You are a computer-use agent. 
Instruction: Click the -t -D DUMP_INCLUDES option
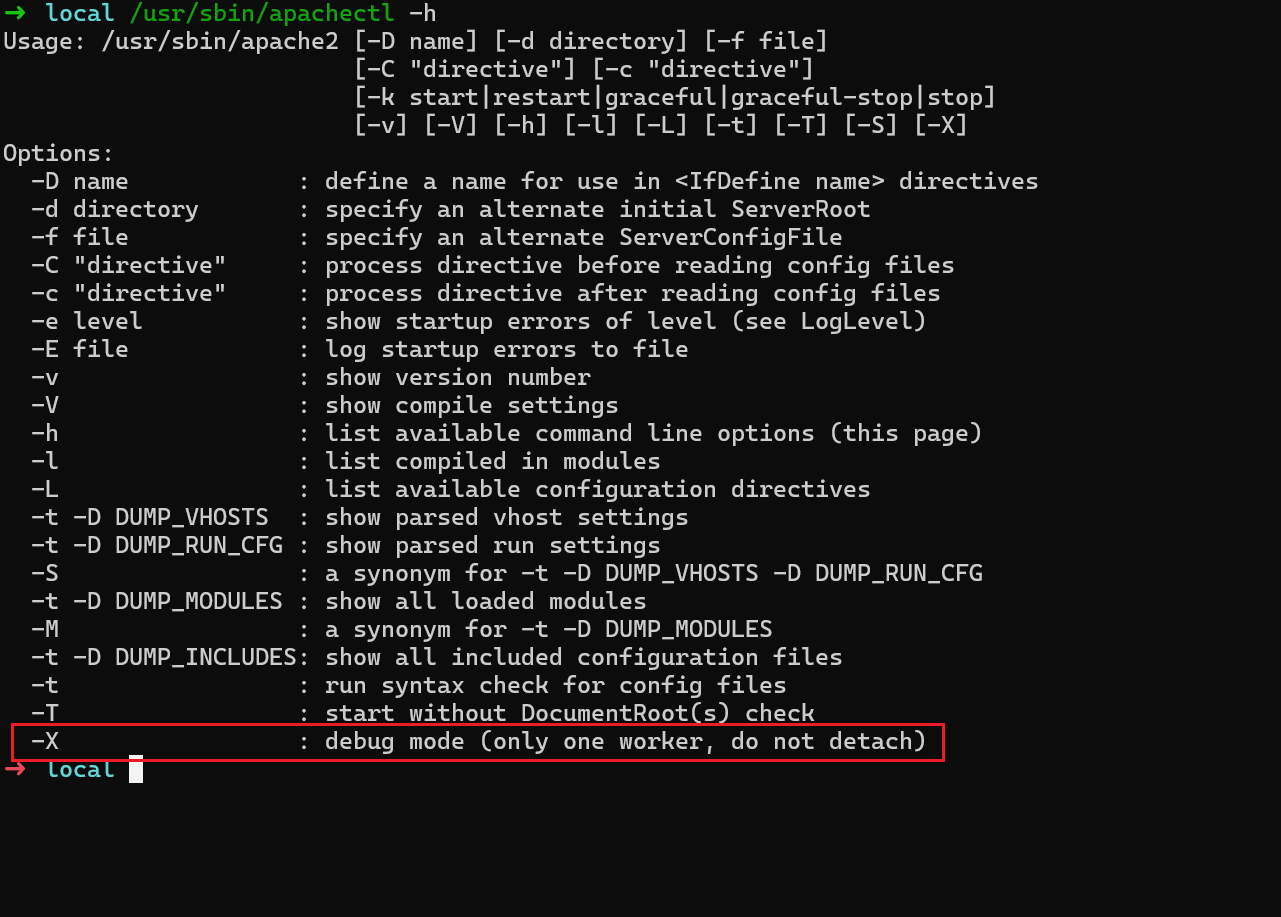tap(164, 657)
